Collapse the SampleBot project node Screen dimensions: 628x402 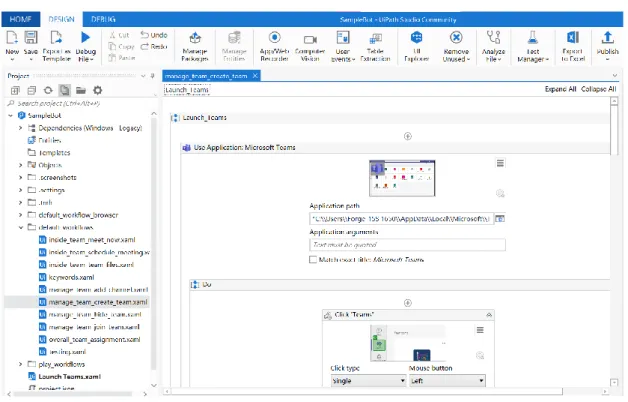11,116
